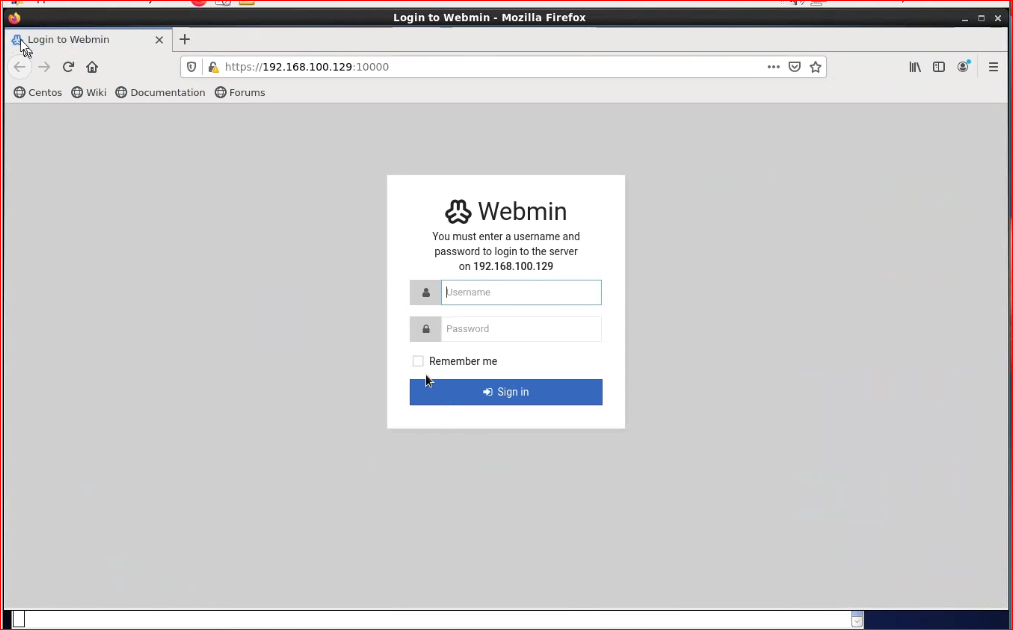The height and width of the screenshot is (630, 1013).
Task: Click the Firefox logo in title bar
Action: 14,17
